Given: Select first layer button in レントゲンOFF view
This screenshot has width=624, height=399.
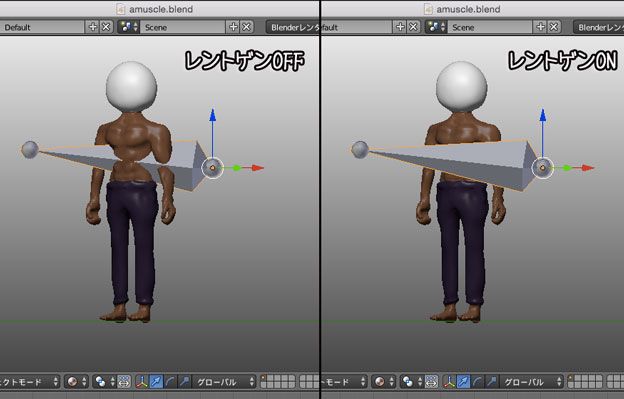Looking at the screenshot, I should pos(265,378).
